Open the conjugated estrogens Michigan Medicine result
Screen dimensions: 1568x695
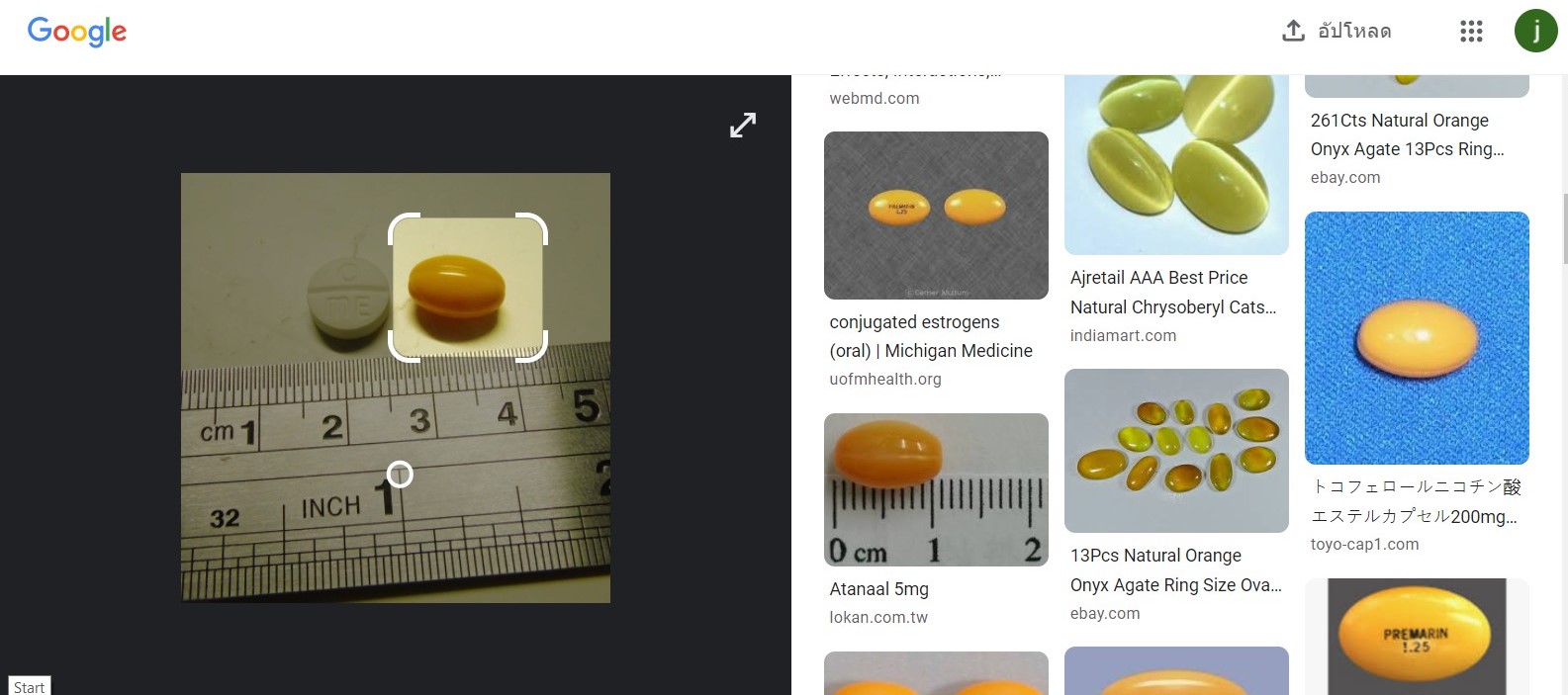[931, 336]
